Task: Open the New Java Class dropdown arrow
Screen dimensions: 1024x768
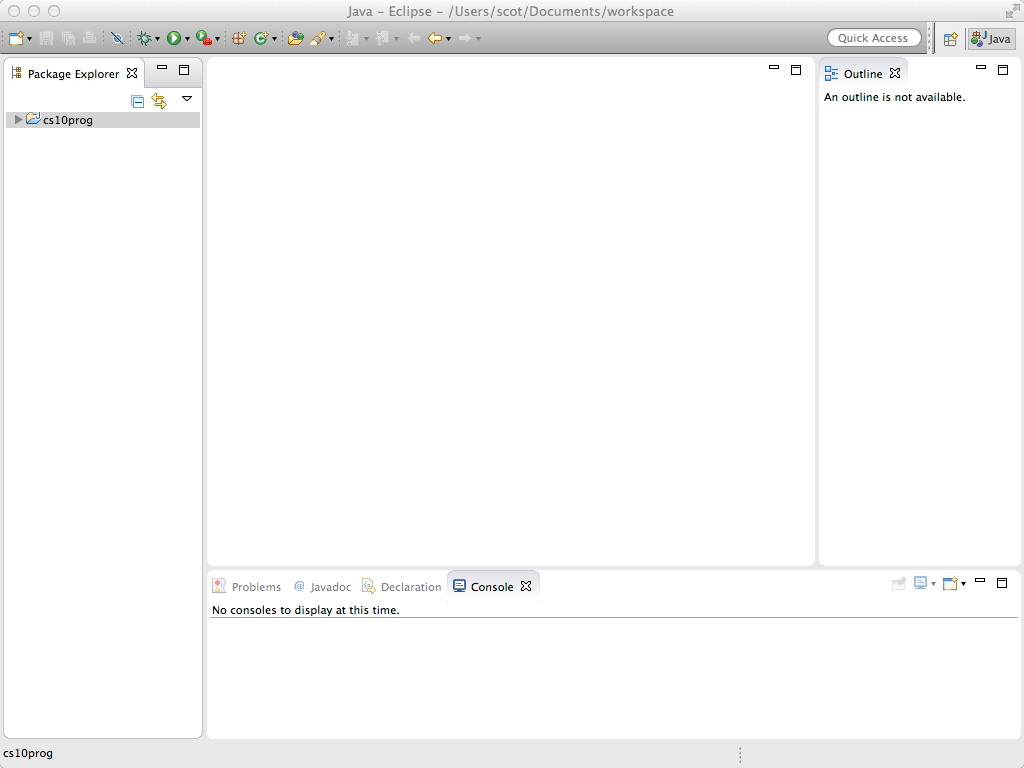Action: point(274,39)
